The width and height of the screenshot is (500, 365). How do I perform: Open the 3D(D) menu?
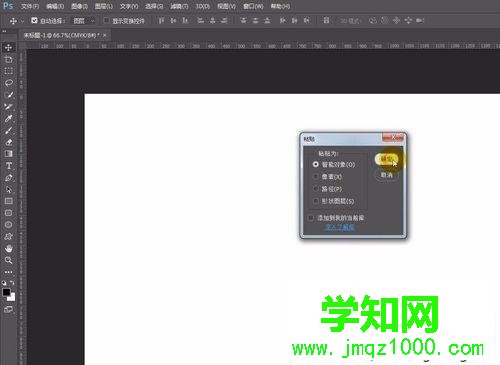pos(203,6)
